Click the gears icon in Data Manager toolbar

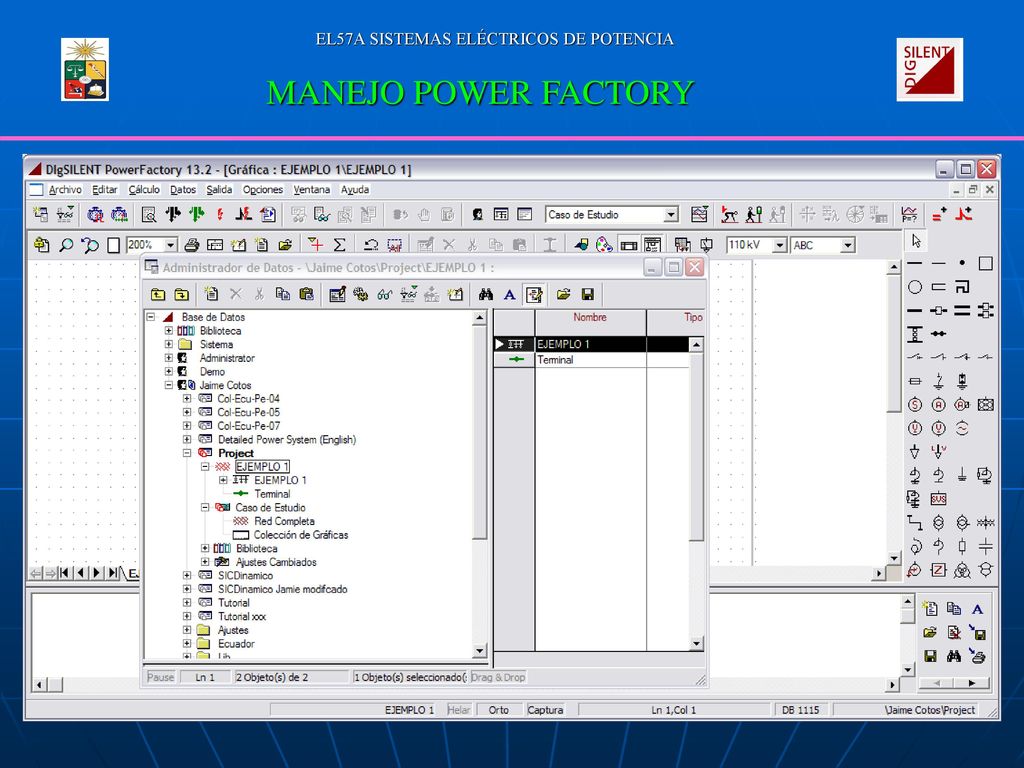click(360, 295)
